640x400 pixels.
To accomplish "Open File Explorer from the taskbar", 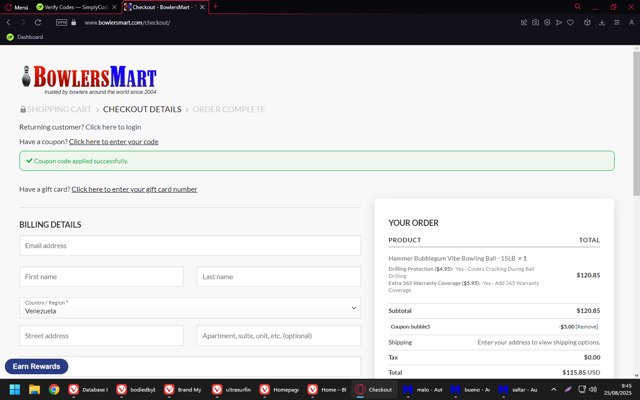I will pyautogui.click(x=34, y=389).
